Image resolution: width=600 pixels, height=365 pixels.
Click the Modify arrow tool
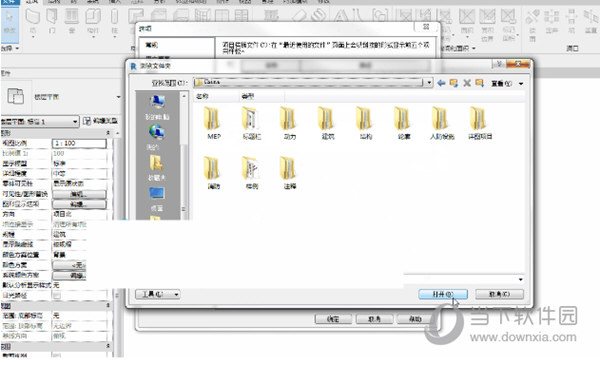[10, 22]
